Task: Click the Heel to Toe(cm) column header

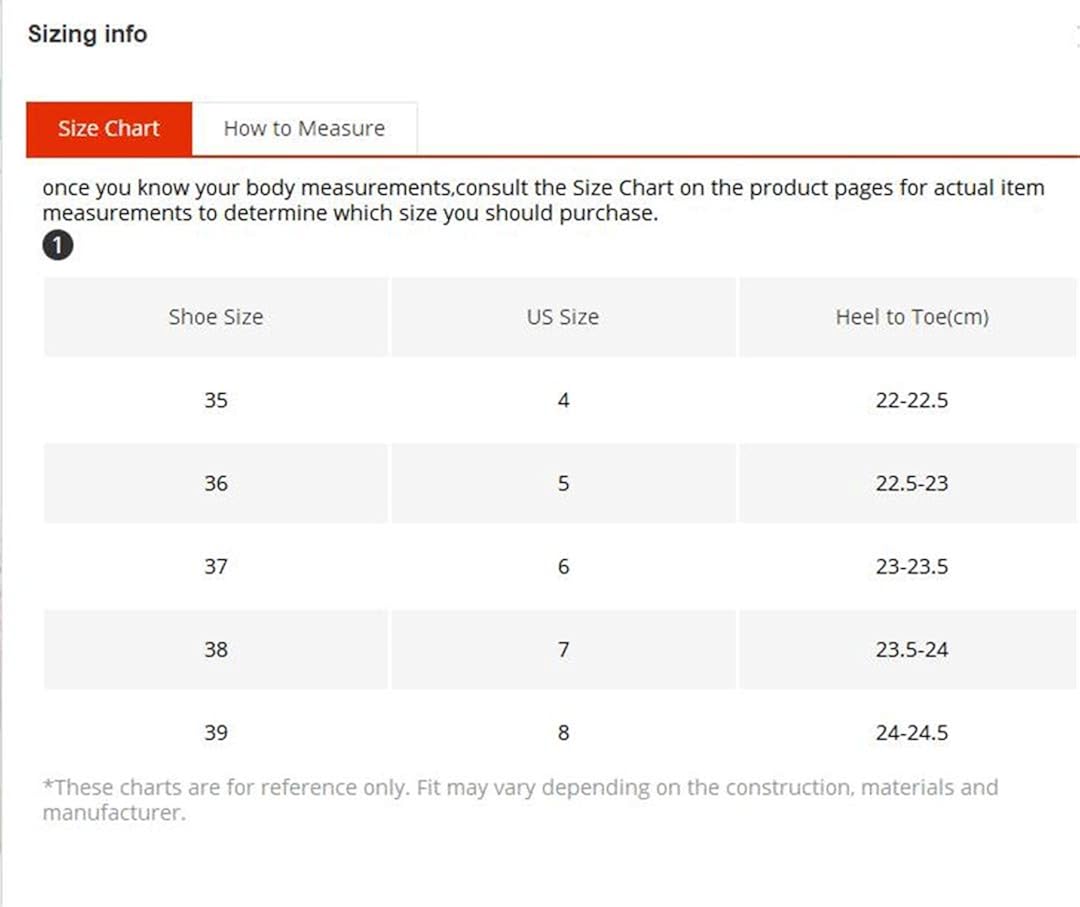Action: [x=911, y=317]
